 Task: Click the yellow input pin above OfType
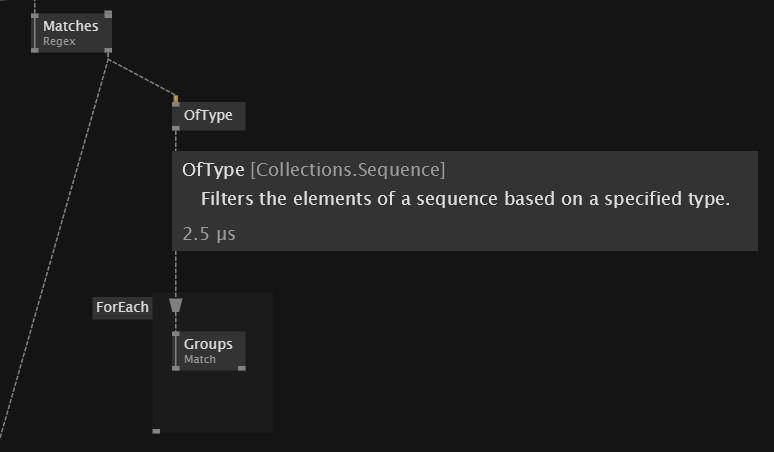(176, 100)
